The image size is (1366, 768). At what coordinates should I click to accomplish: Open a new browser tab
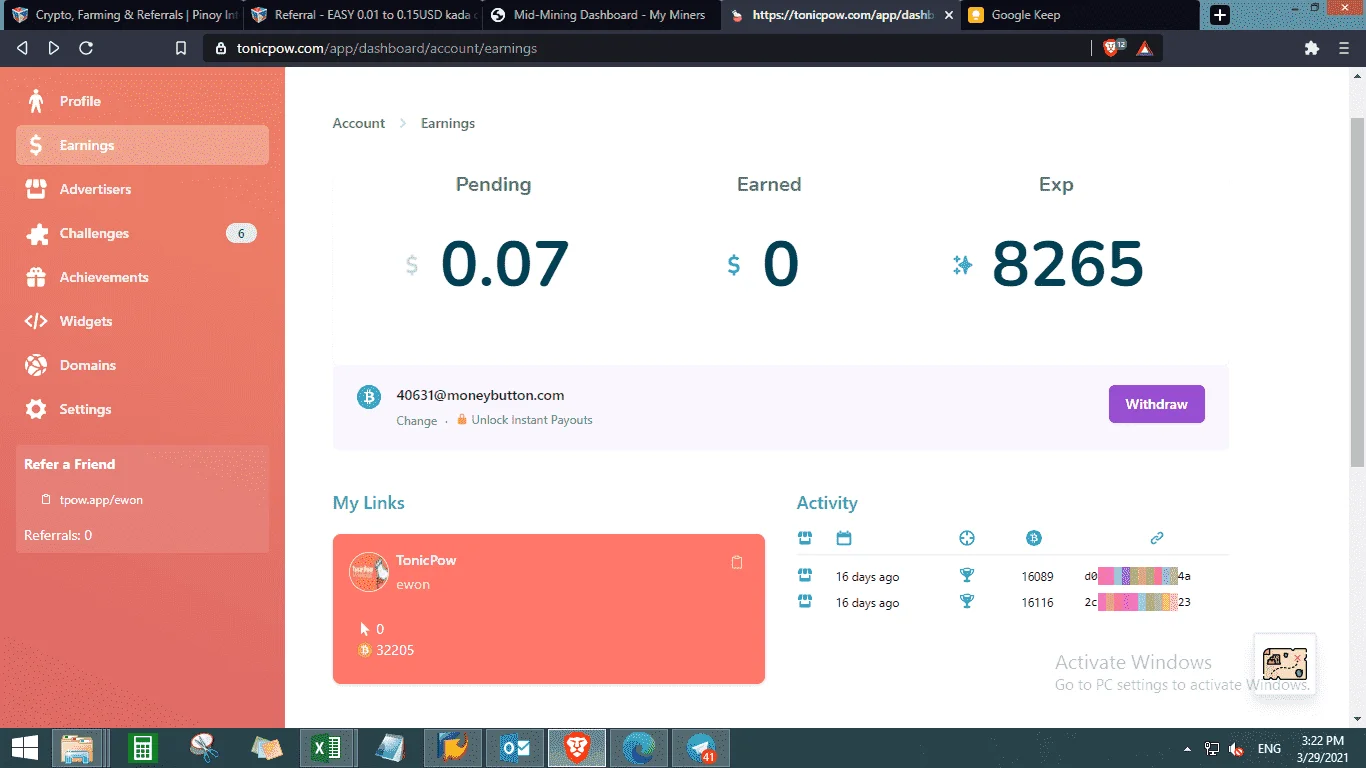pyautogui.click(x=1220, y=15)
